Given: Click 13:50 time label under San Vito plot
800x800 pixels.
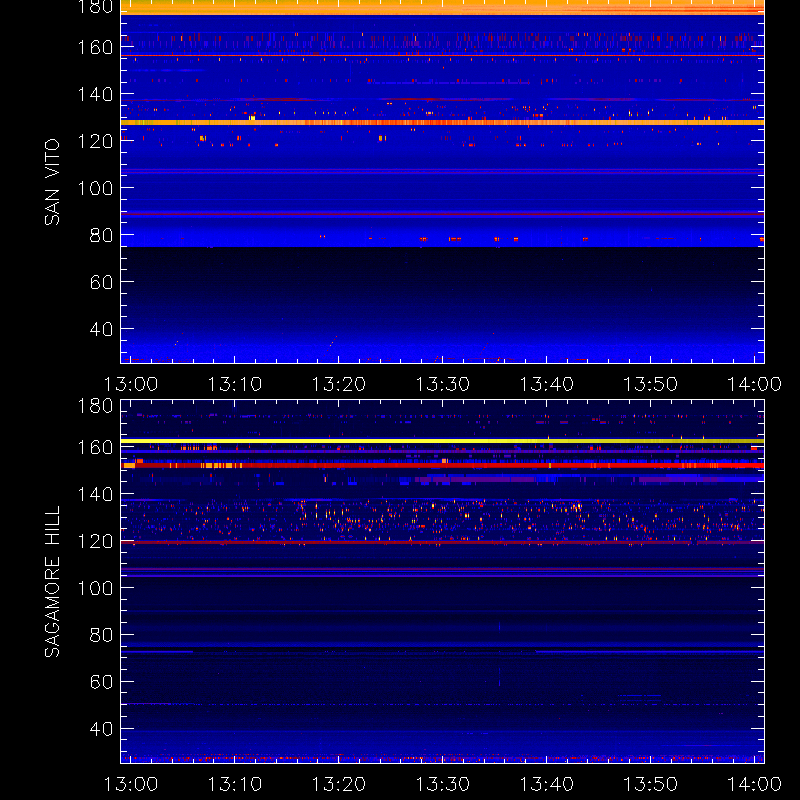Looking at the screenshot, I should (x=651, y=384).
